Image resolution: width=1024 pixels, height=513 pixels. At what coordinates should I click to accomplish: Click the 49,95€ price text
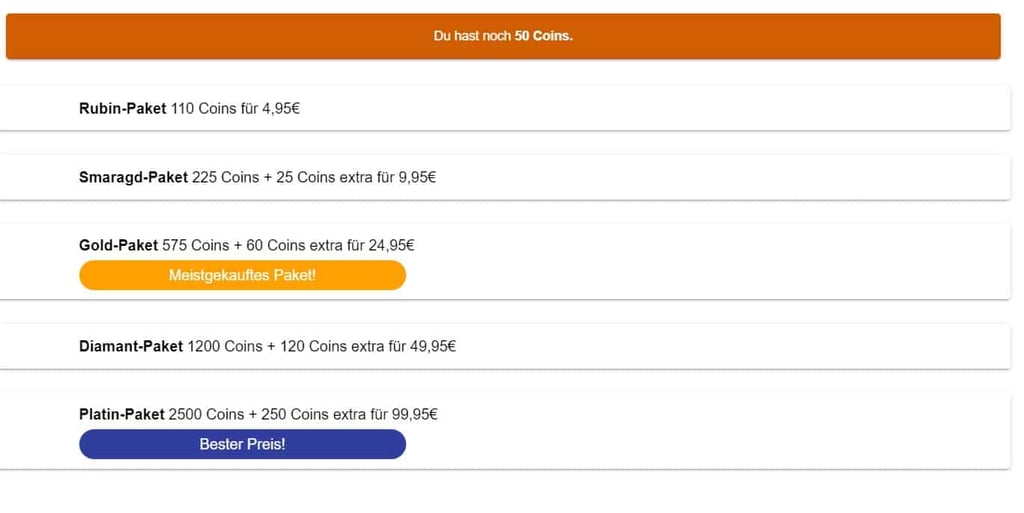[x=433, y=346]
